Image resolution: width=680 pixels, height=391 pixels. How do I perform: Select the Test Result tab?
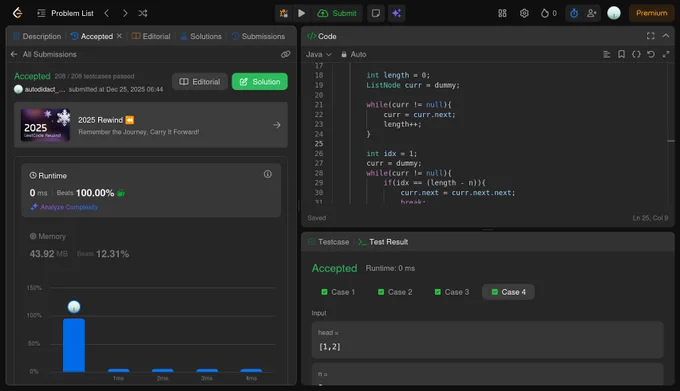click(383, 242)
